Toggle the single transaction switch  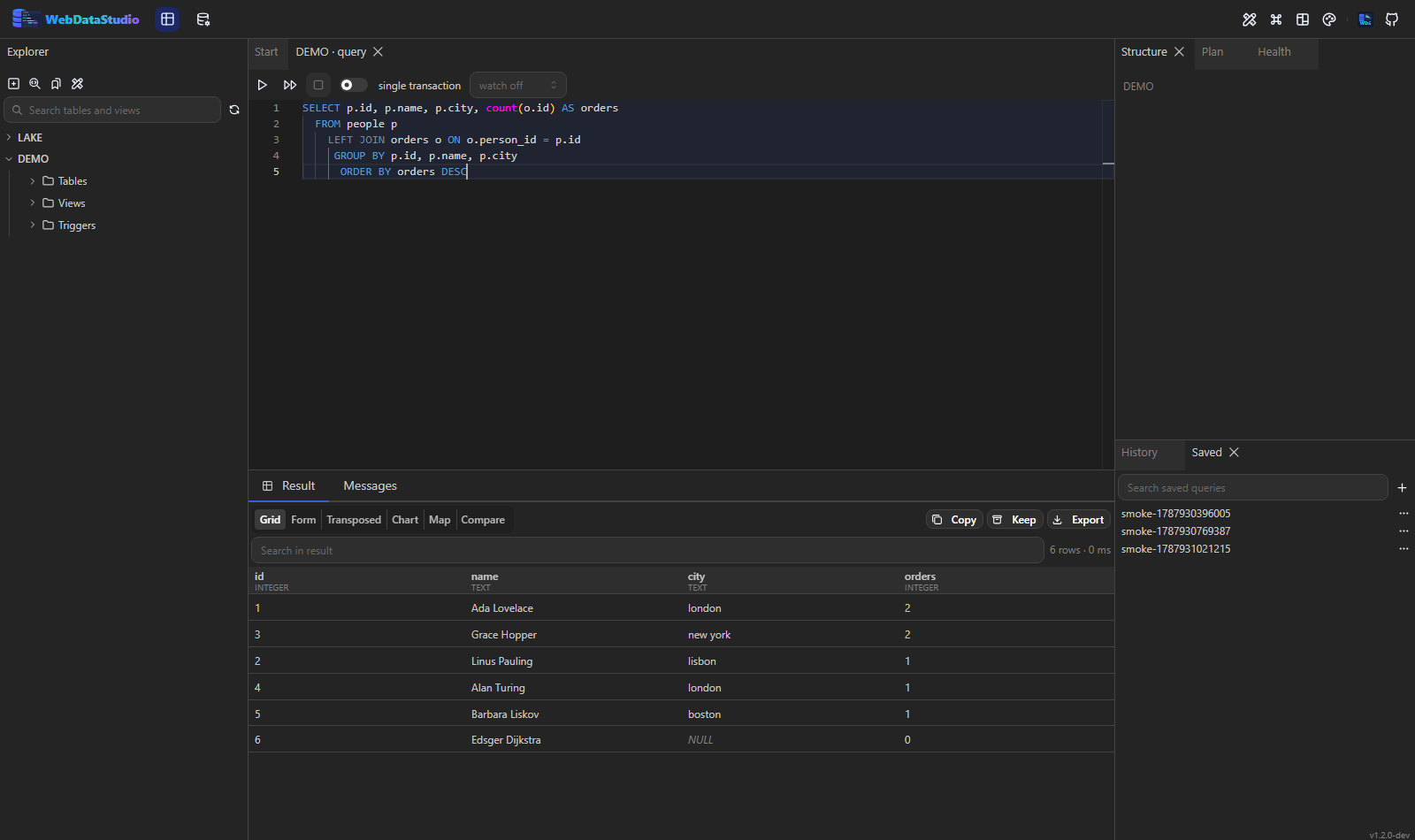click(353, 85)
